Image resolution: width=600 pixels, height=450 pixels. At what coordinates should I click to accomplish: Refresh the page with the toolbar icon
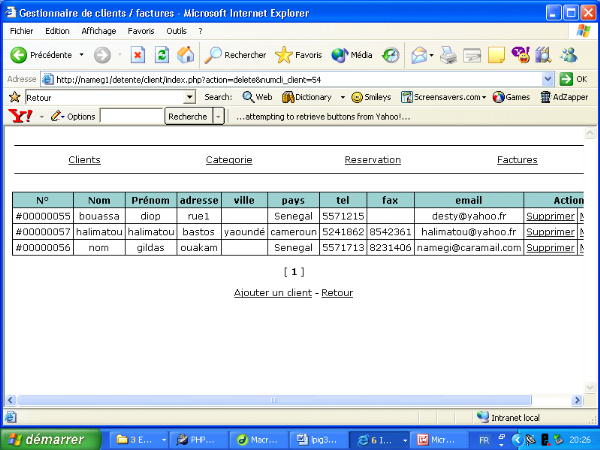click(x=161, y=55)
